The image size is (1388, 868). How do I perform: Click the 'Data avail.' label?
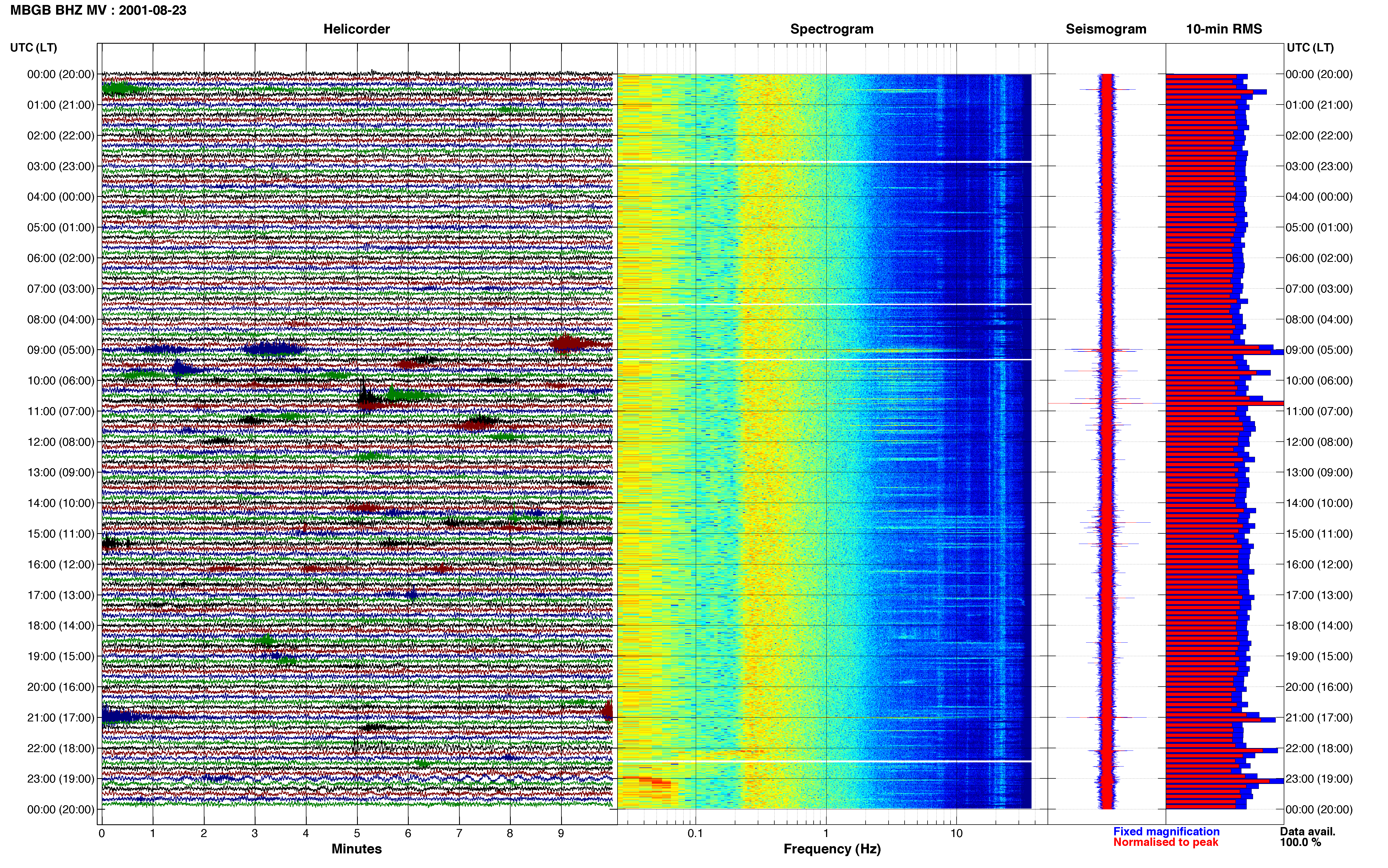coord(1308,831)
